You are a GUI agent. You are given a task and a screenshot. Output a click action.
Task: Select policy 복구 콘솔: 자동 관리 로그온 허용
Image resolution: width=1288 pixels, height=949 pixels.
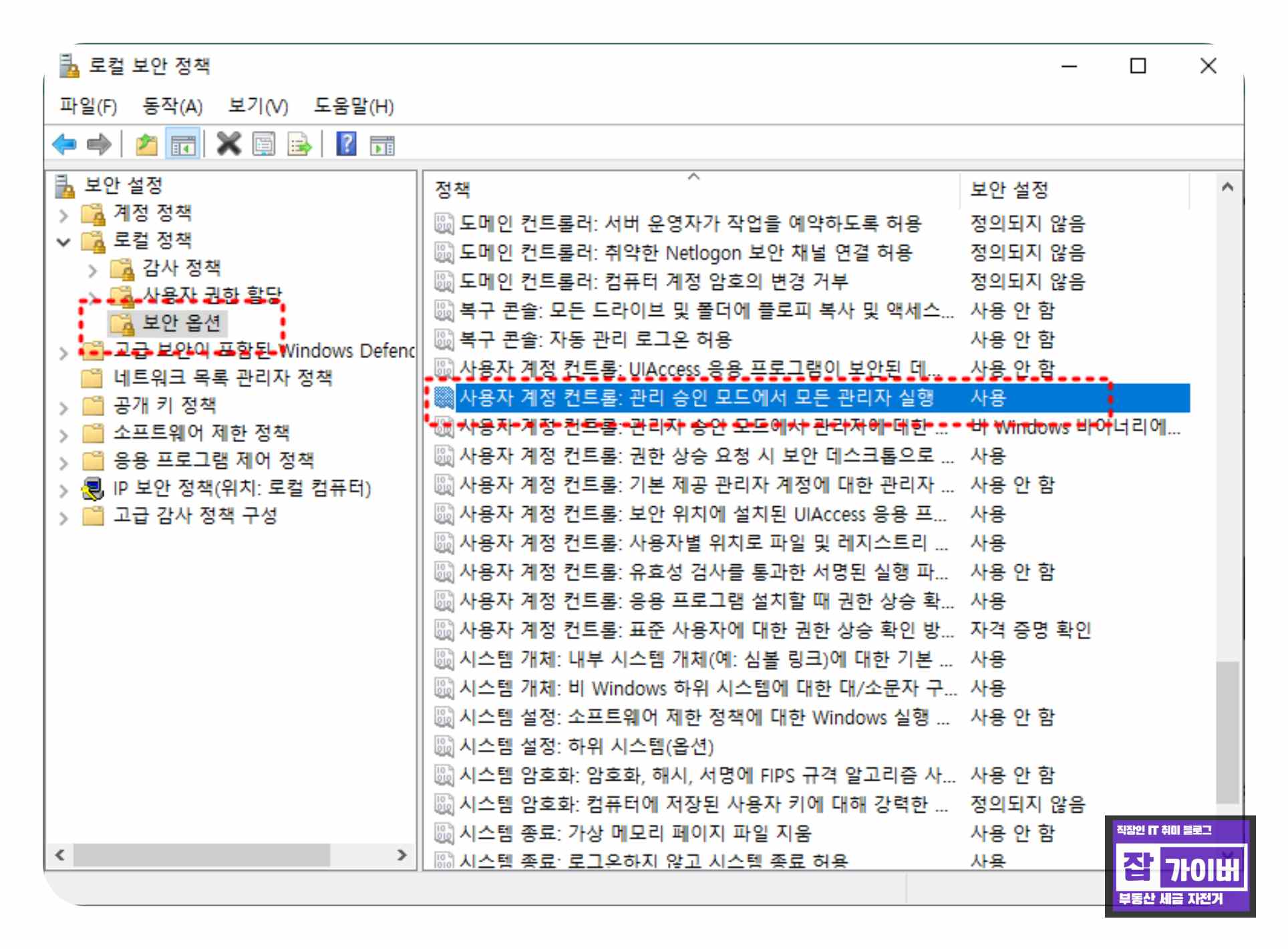(595, 339)
